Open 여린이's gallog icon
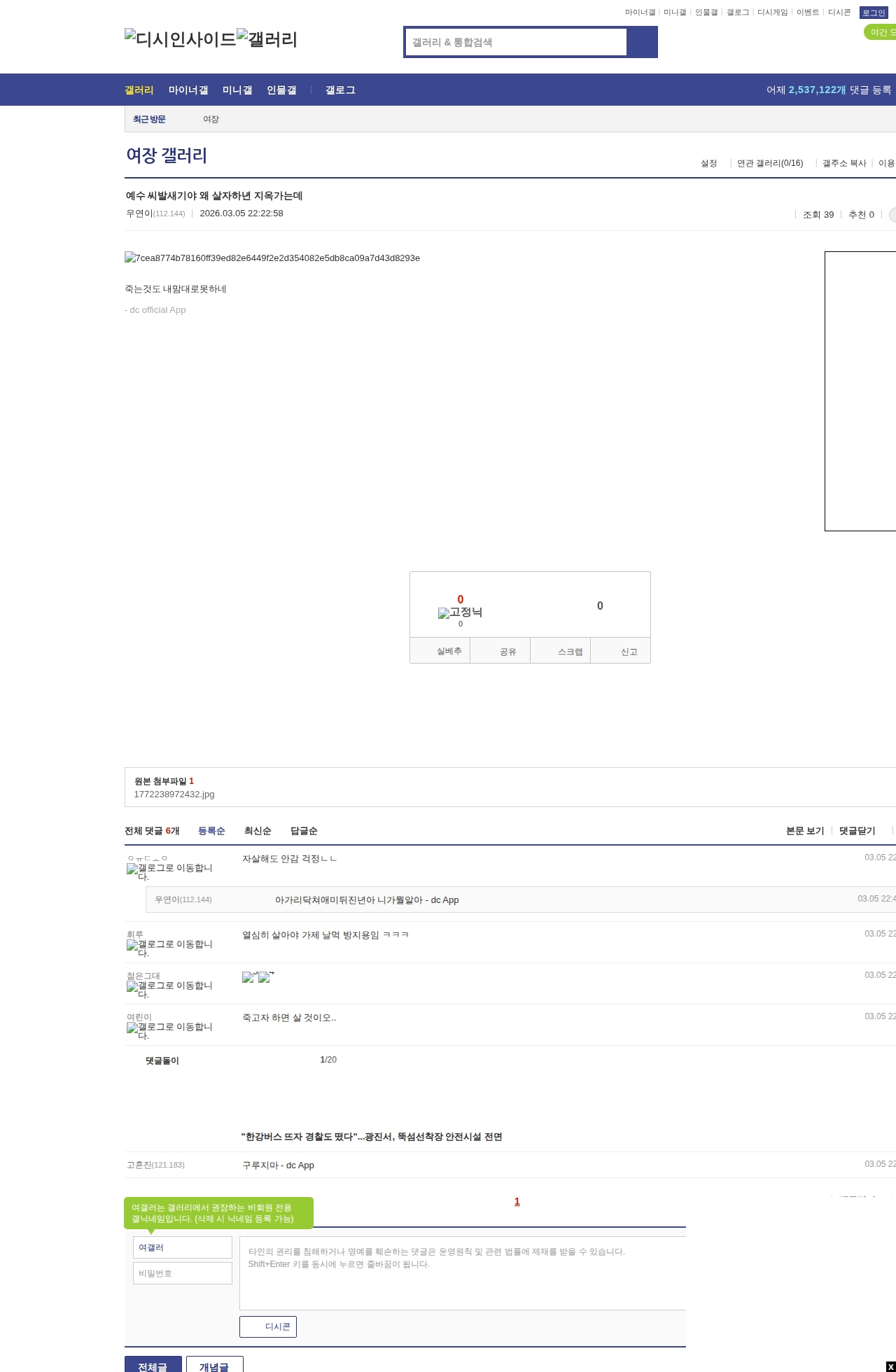The height and width of the screenshot is (1372, 896). tap(132, 1028)
